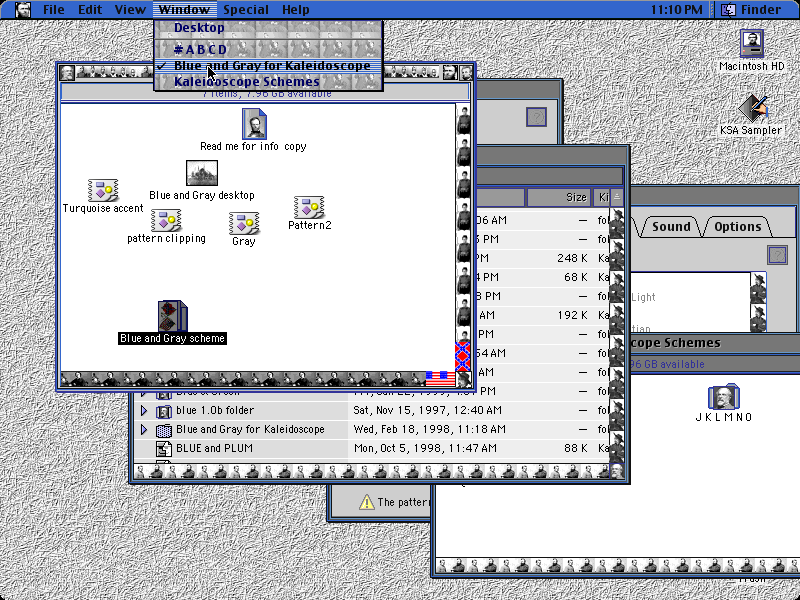Open the File menu
The width and height of the screenshot is (800, 600).
(x=54, y=10)
